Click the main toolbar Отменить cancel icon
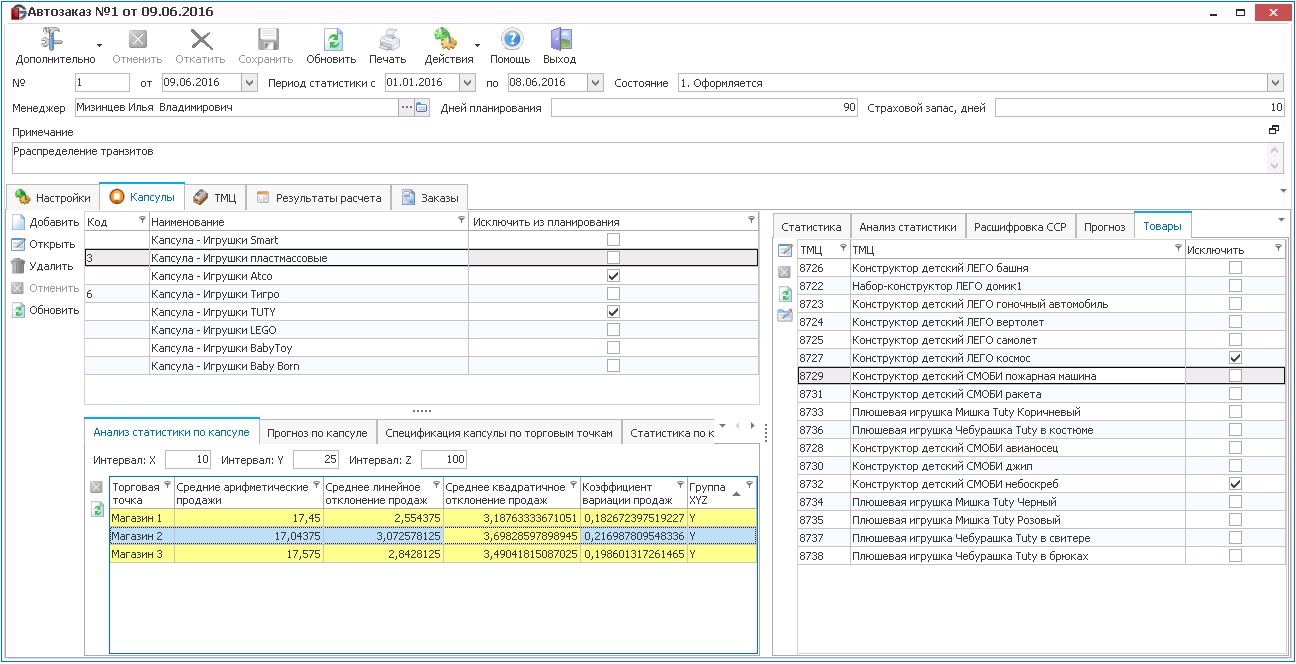 138,39
